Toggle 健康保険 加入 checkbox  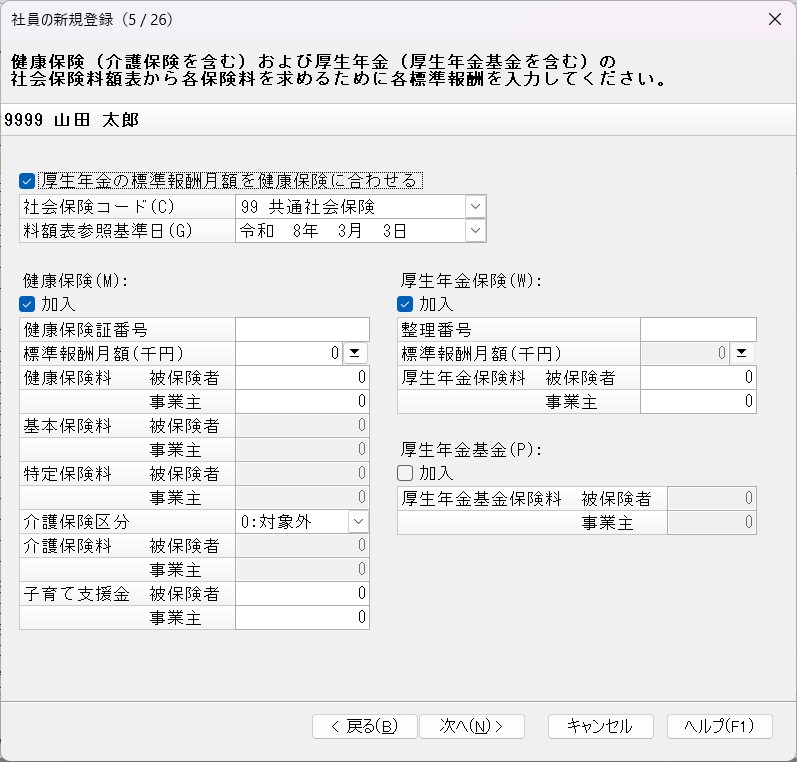point(27,304)
